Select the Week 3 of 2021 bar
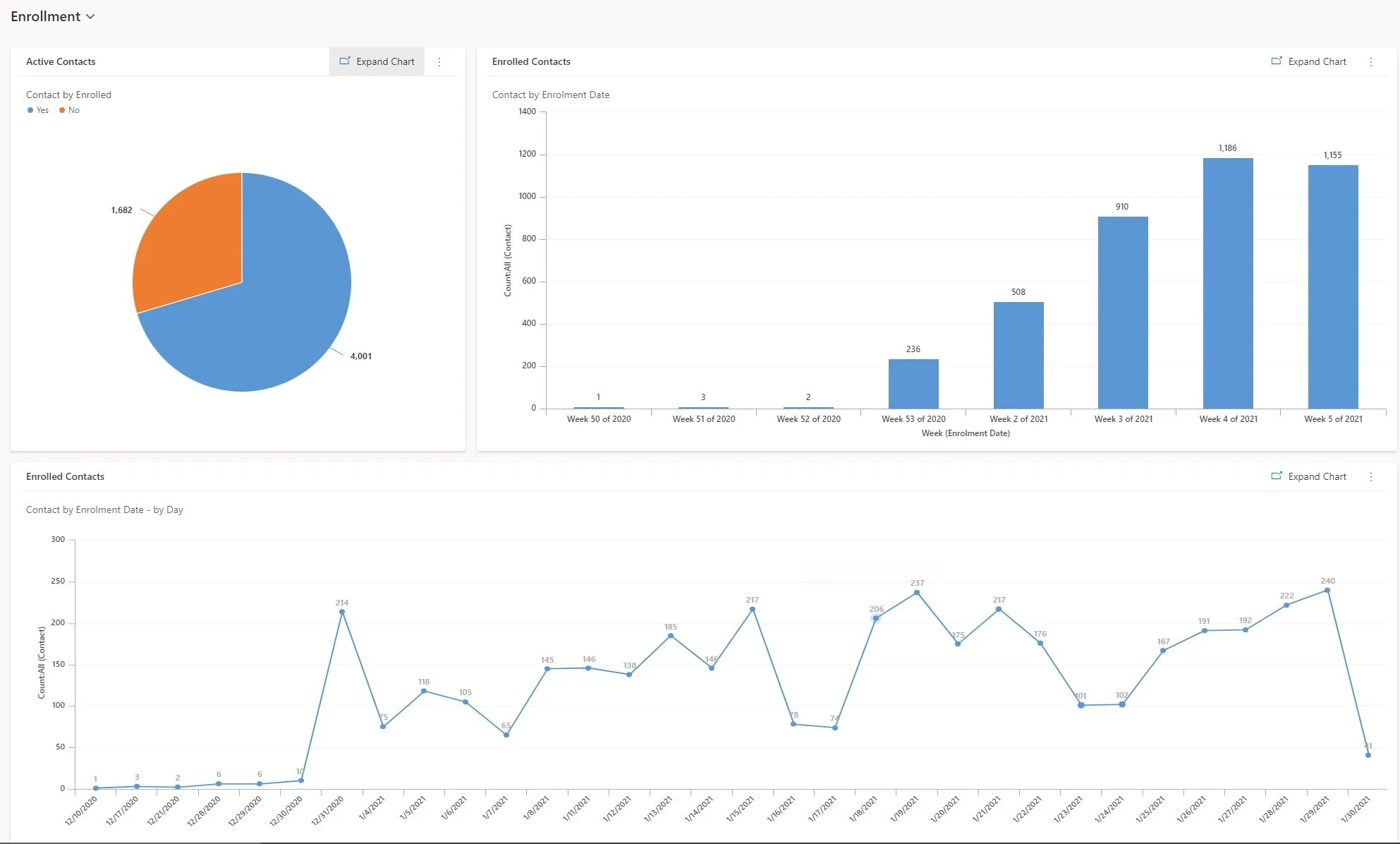 (1123, 312)
